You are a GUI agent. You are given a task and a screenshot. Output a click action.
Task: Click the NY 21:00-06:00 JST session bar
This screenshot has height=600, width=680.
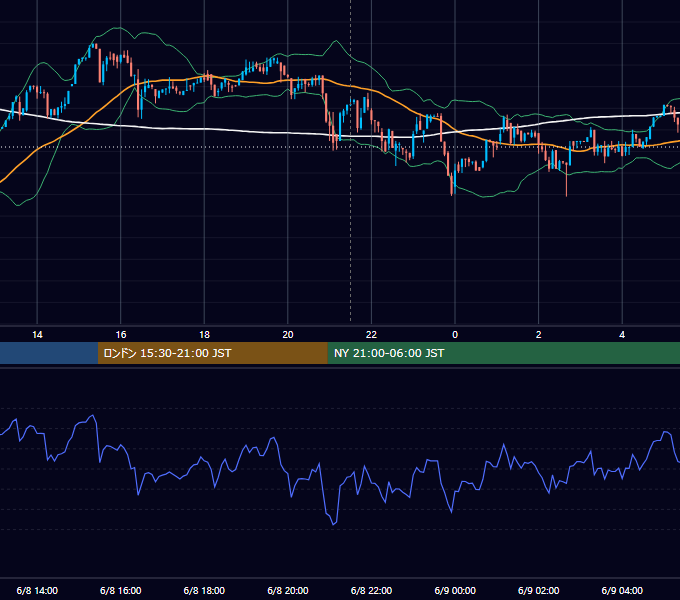point(503,353)
